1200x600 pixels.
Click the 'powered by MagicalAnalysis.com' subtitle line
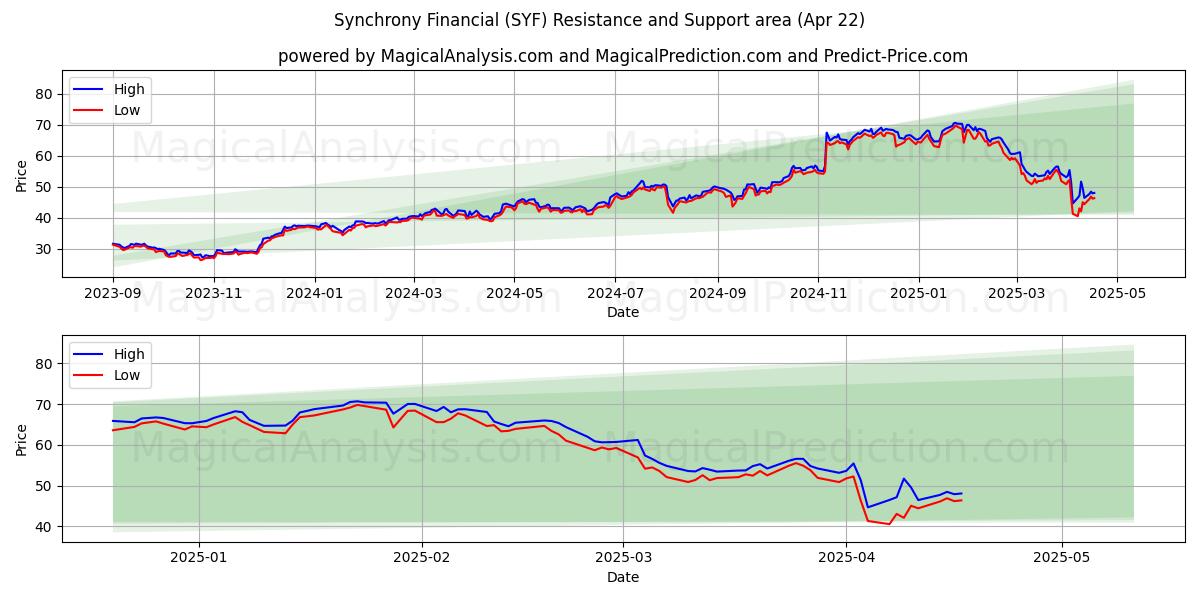tap(622, 56)
